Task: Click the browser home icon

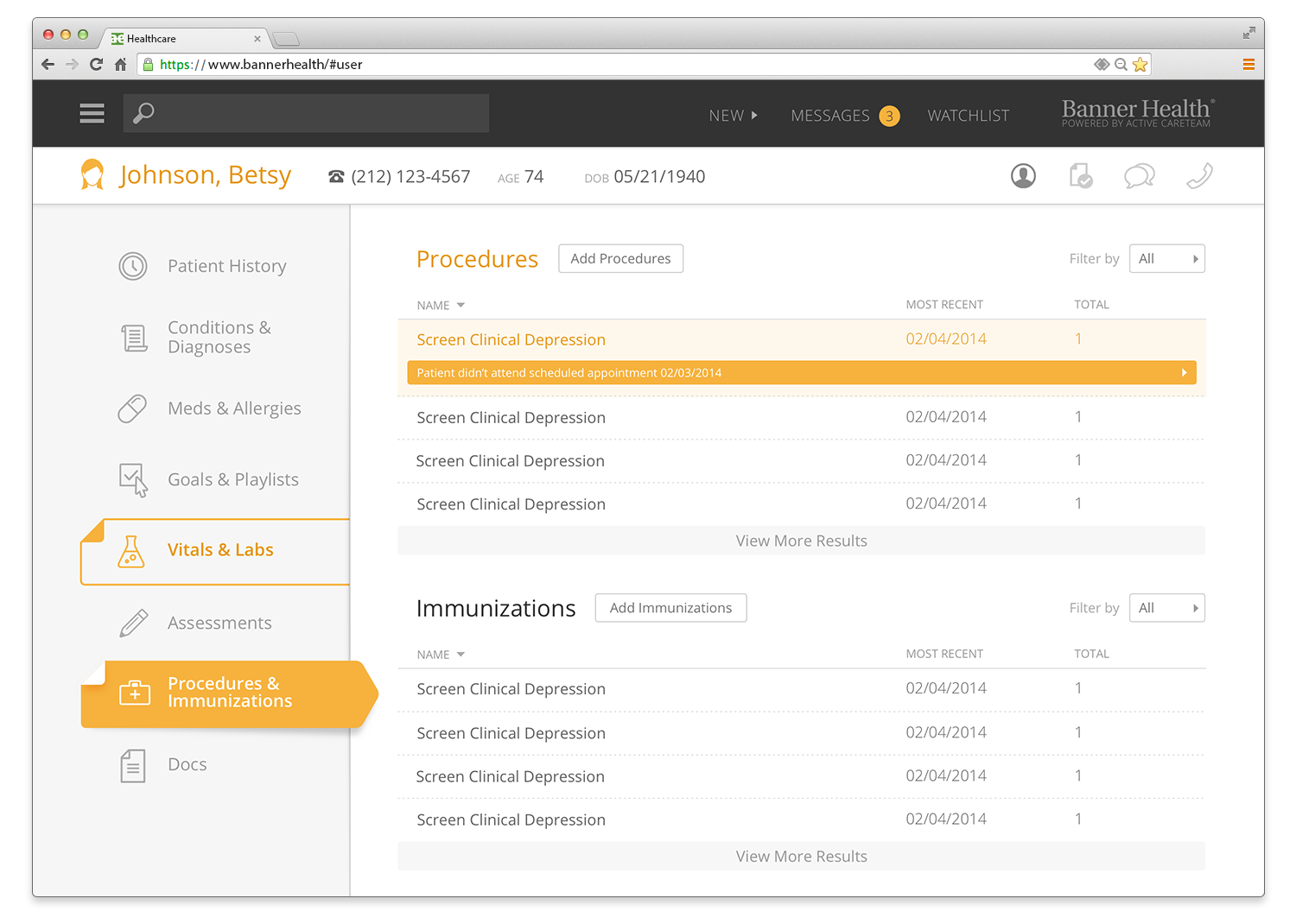Action: [121, 64]
